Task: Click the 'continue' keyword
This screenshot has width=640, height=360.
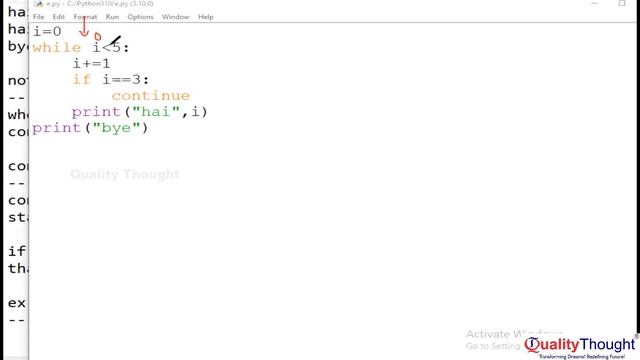Action: tap(151, 96)
